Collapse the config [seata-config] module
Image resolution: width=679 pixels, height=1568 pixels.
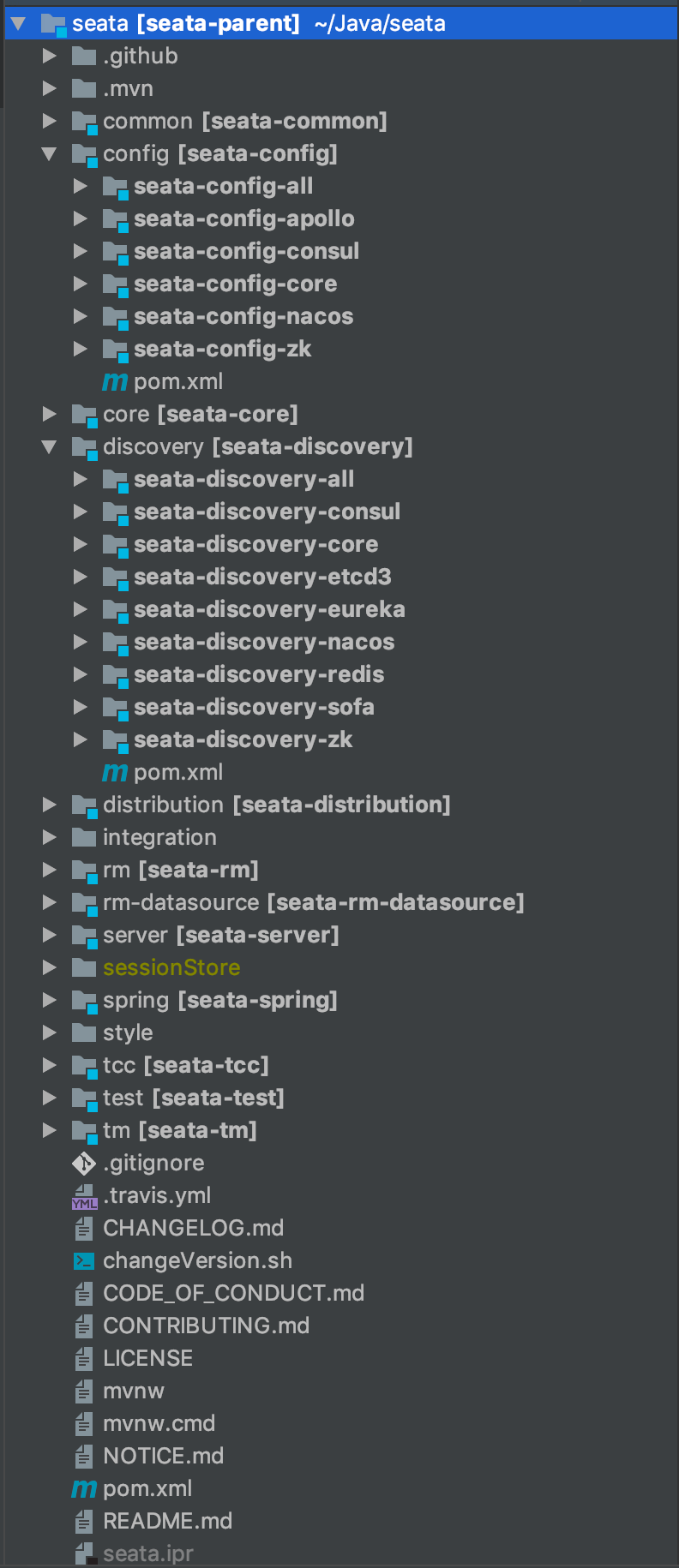pos(50,154)
